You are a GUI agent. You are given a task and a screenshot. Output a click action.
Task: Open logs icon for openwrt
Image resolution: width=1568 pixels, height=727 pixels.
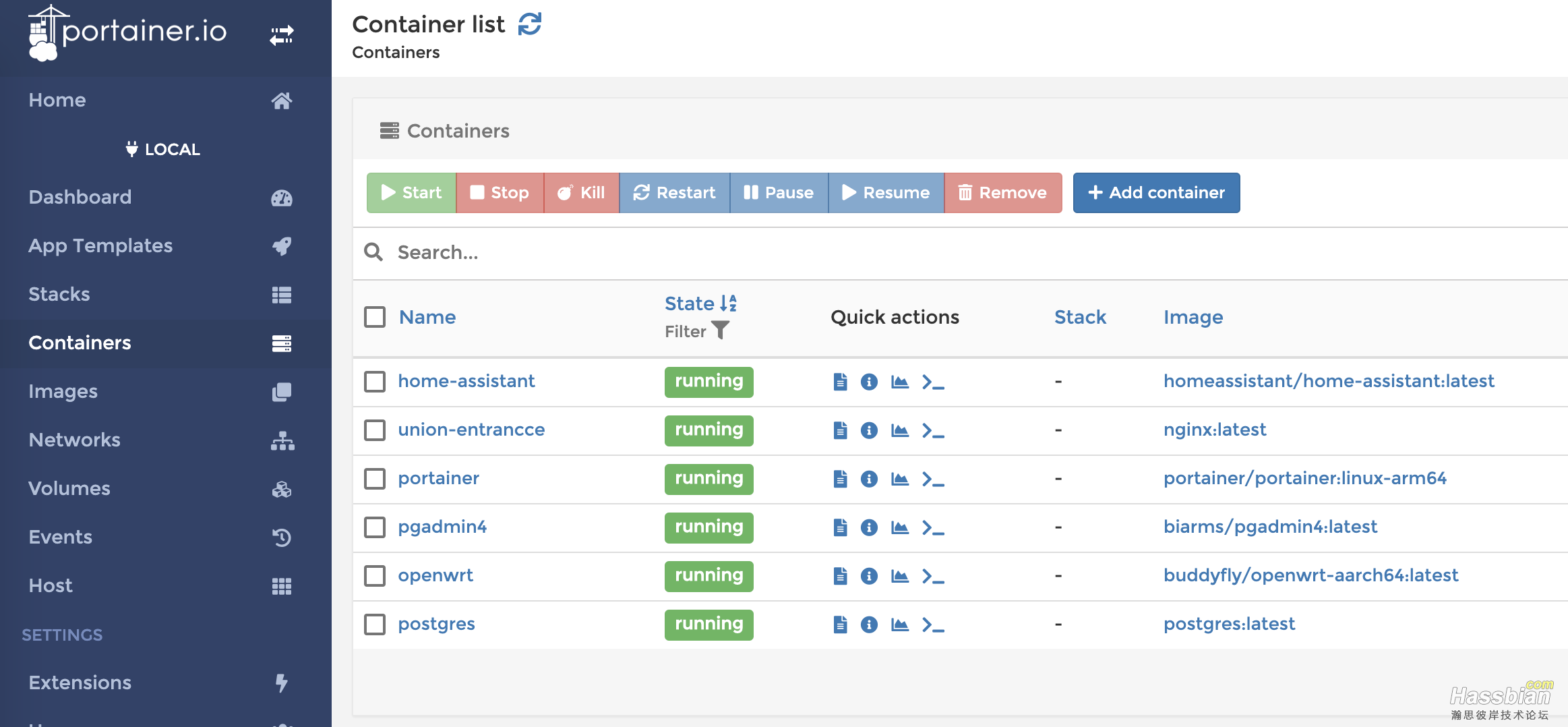840,576
